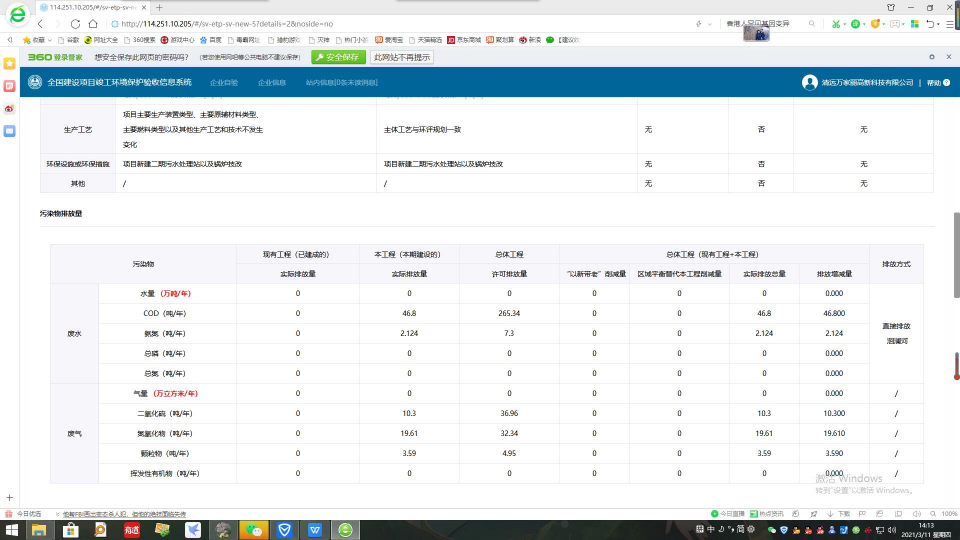The width and height of the screenshot is (960, 540).
Task: Expand the 收藏 bookmarks dropdown
Action: 40,40
